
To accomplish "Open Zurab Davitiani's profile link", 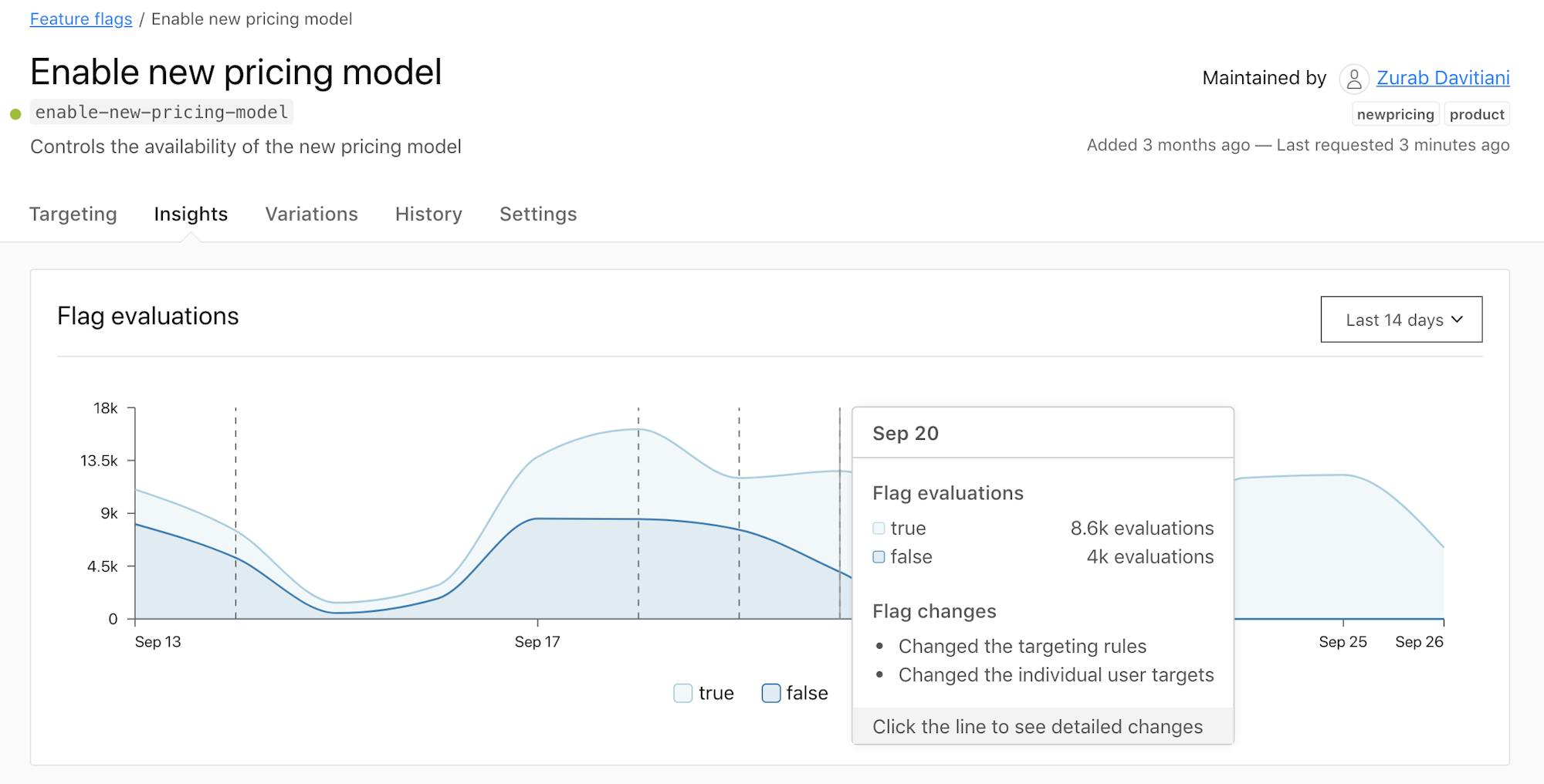I will click(1443, 78).
